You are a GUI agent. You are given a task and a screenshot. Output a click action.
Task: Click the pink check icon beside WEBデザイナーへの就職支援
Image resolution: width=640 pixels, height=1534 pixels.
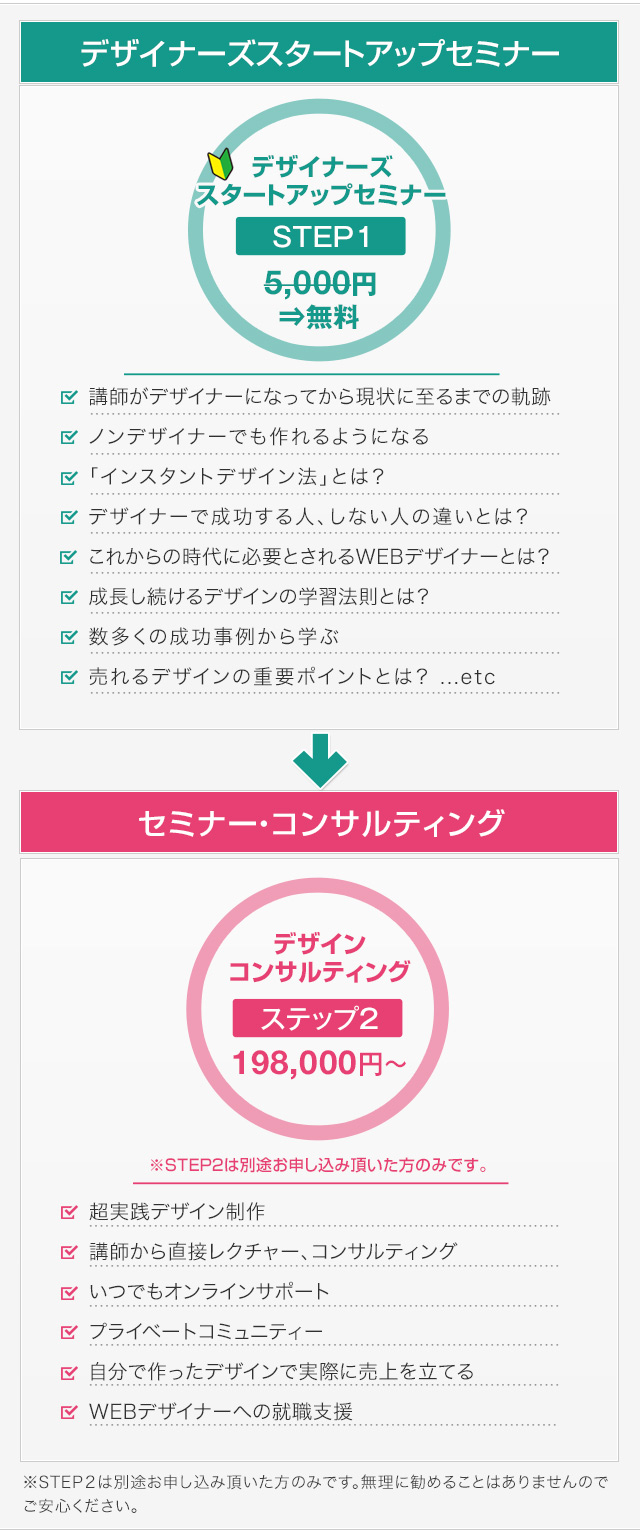69,1412
